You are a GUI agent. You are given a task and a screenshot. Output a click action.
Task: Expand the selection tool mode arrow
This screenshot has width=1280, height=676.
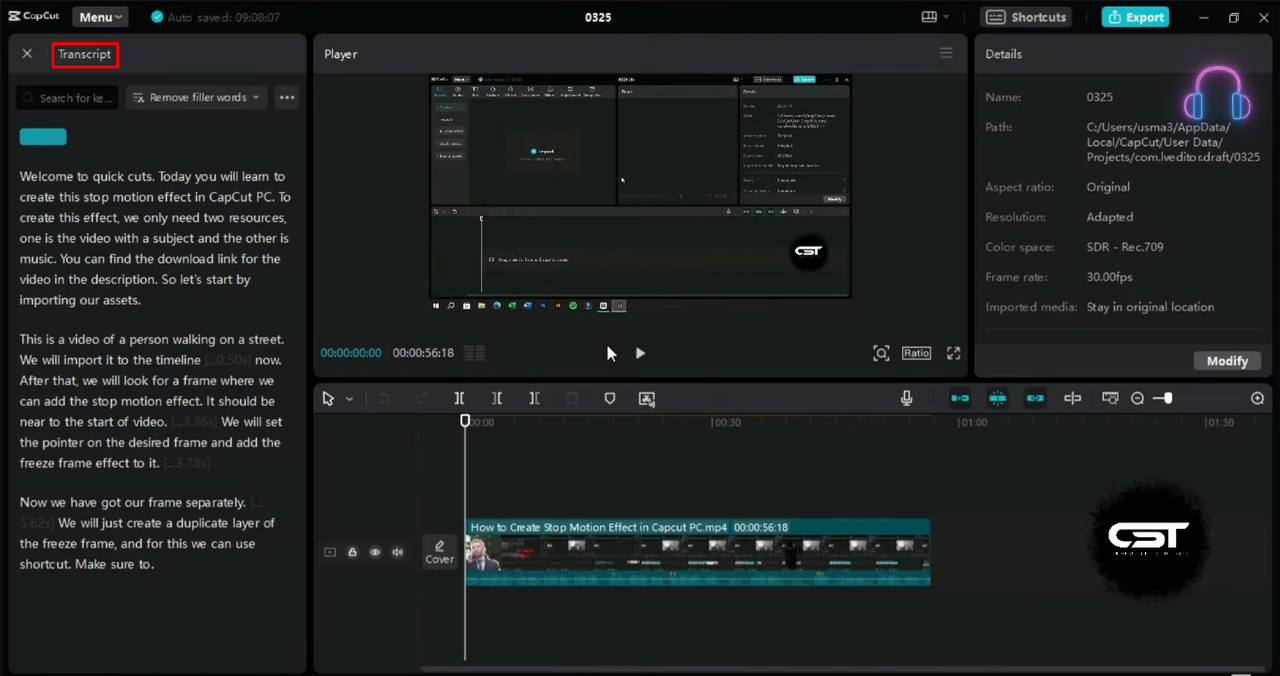[349, 399]
